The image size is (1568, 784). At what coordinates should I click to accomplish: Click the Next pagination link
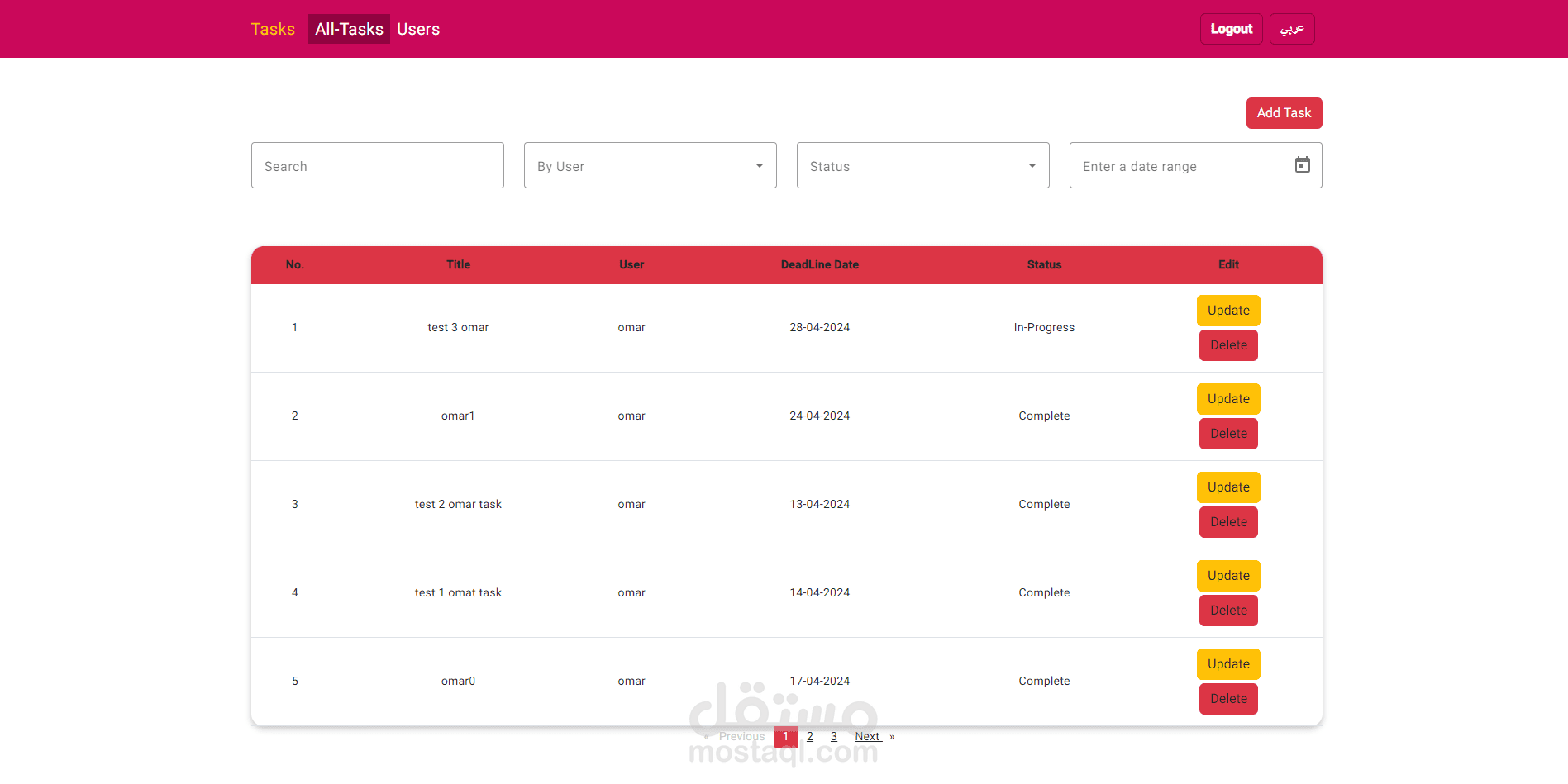coord(869,737)
